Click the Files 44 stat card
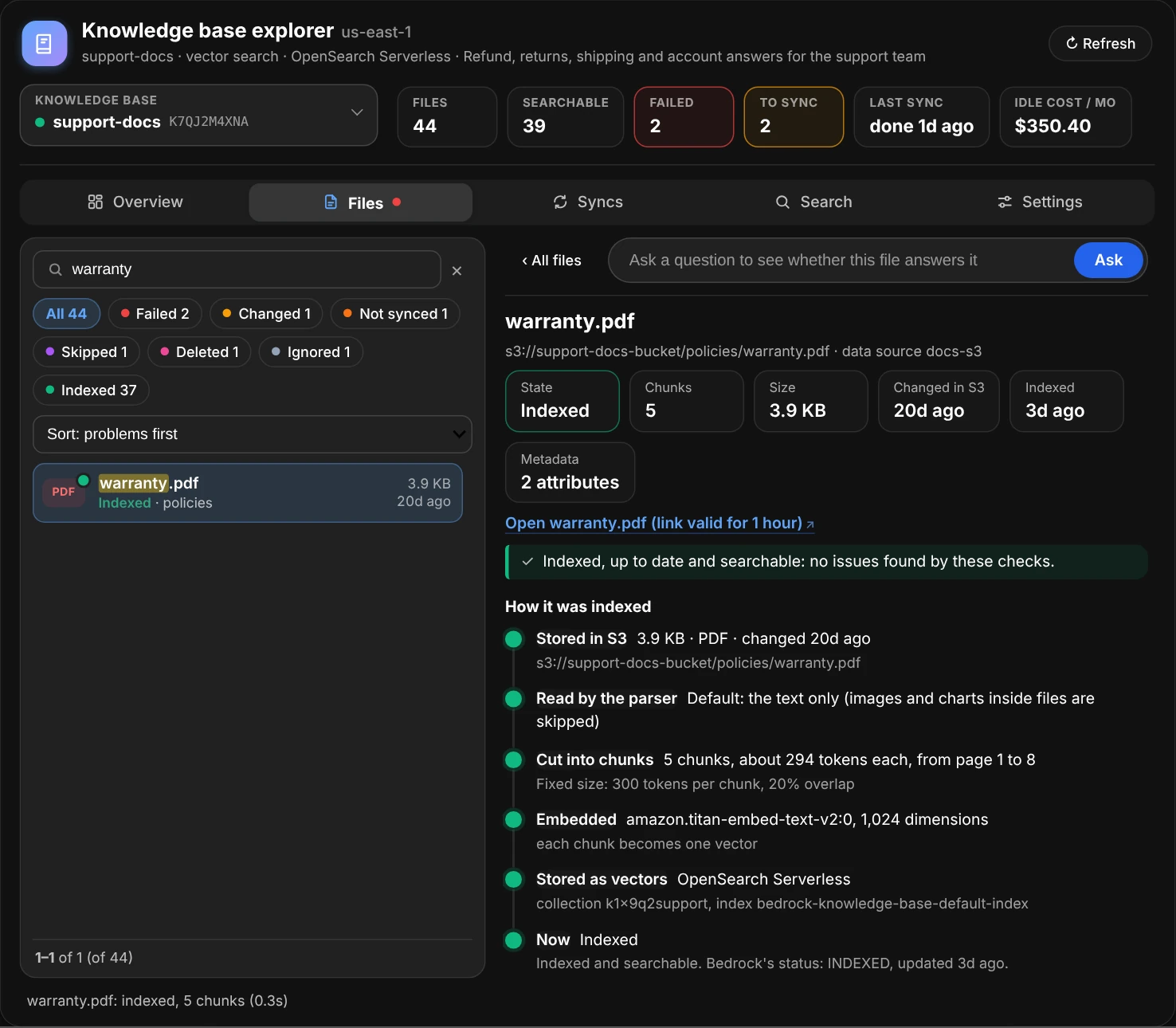The height and width of the screenshot is (1028, 1176). pos(447,117)
